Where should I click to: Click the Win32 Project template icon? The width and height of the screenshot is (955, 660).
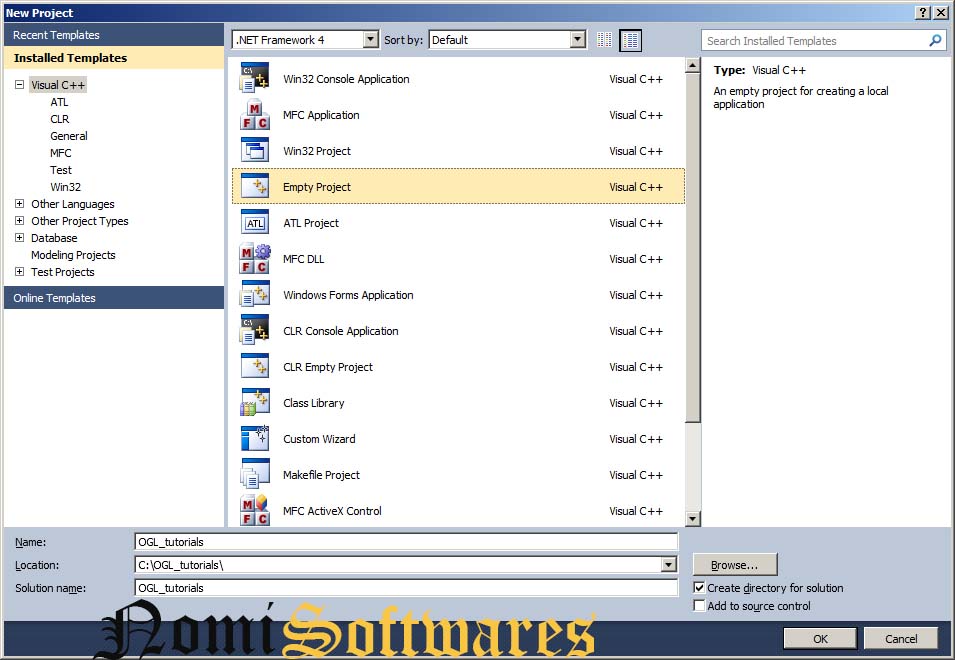[255, 150]
